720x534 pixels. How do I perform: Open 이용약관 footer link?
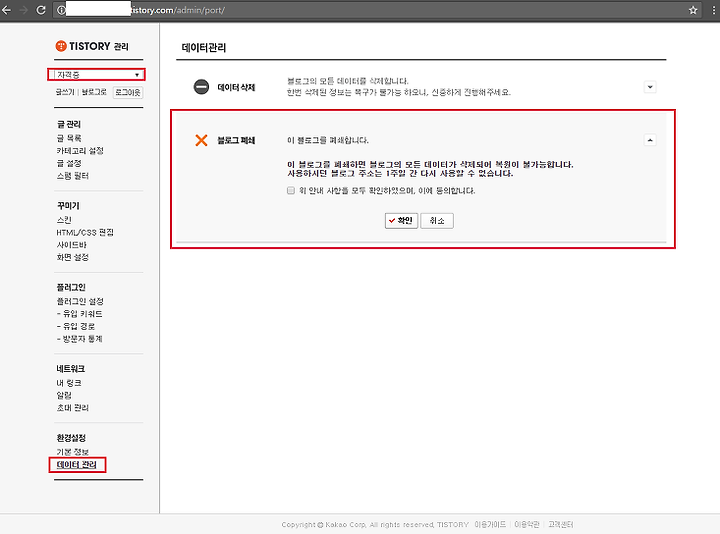[x=527, y=524]
